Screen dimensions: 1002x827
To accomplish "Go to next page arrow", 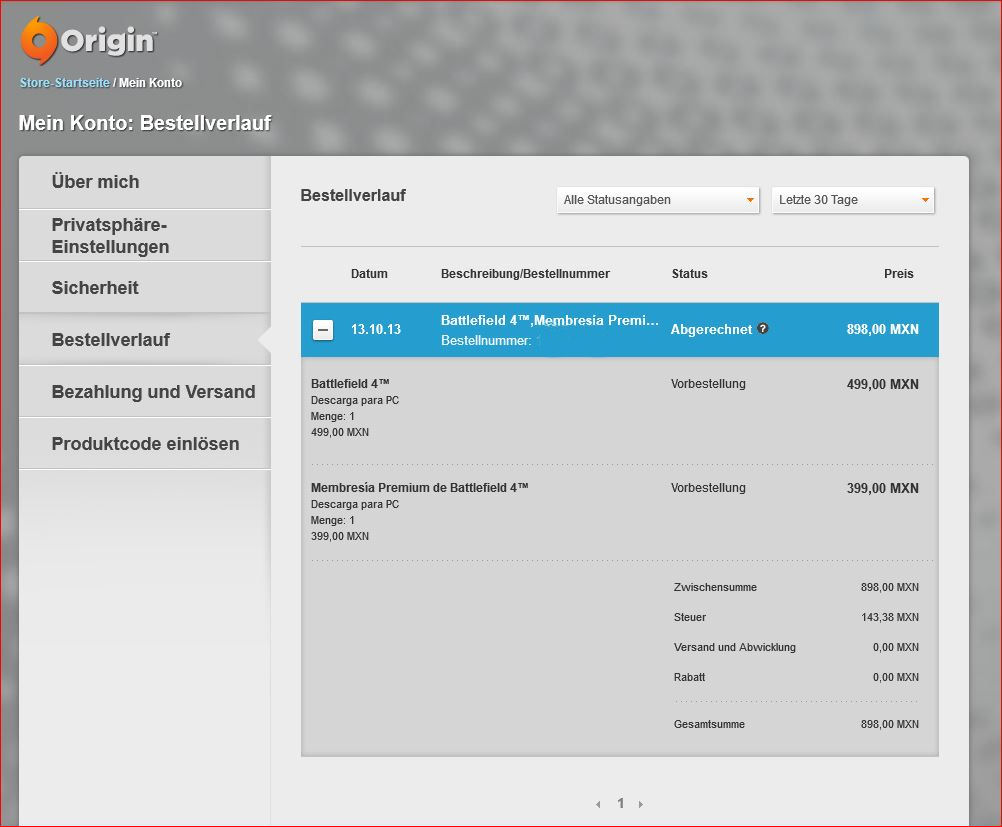I will tap(641, 804).
